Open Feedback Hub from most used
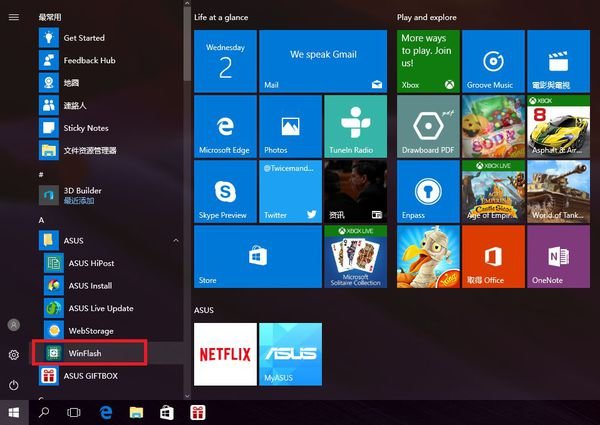600x425 pixels. tap(90, 60)
